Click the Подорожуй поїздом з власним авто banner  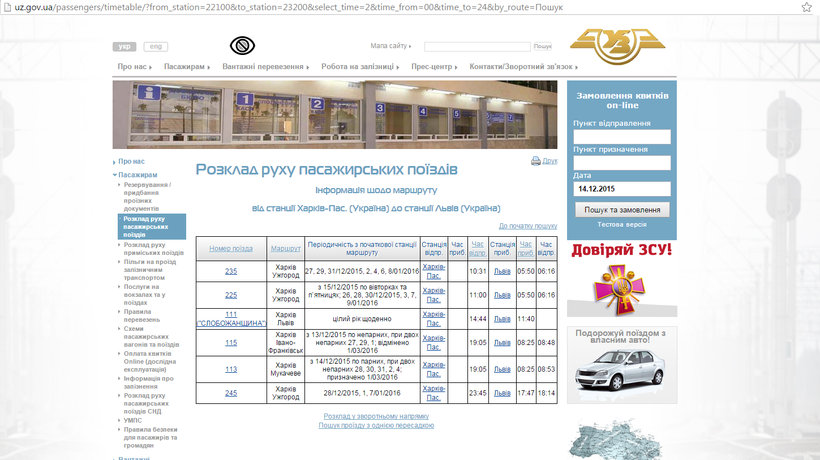(x=622, y=364)
